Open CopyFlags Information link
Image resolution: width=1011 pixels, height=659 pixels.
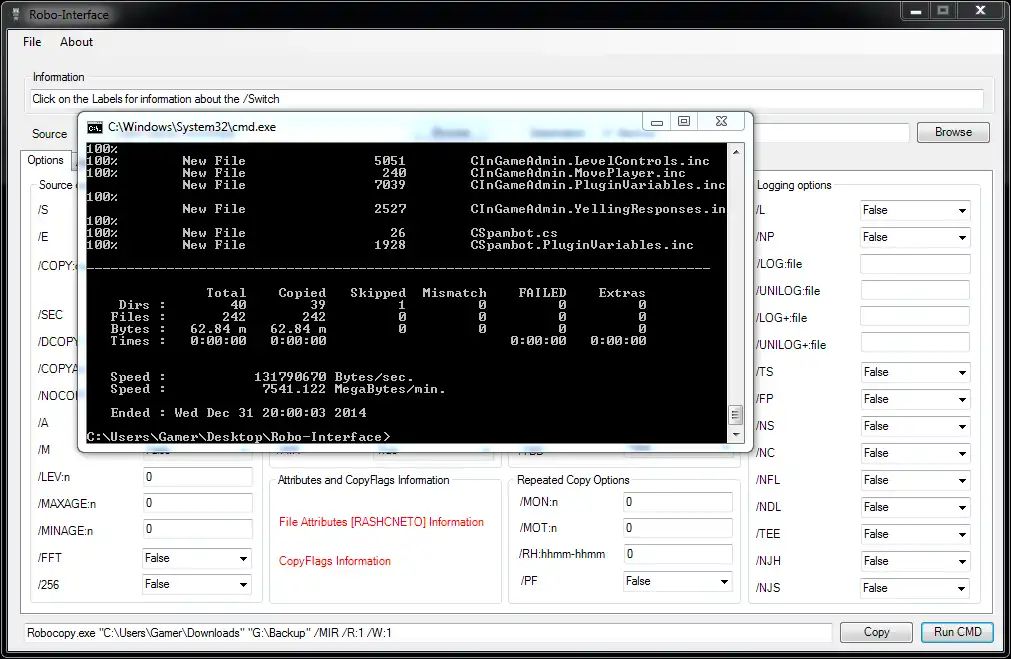click(335, 561)
